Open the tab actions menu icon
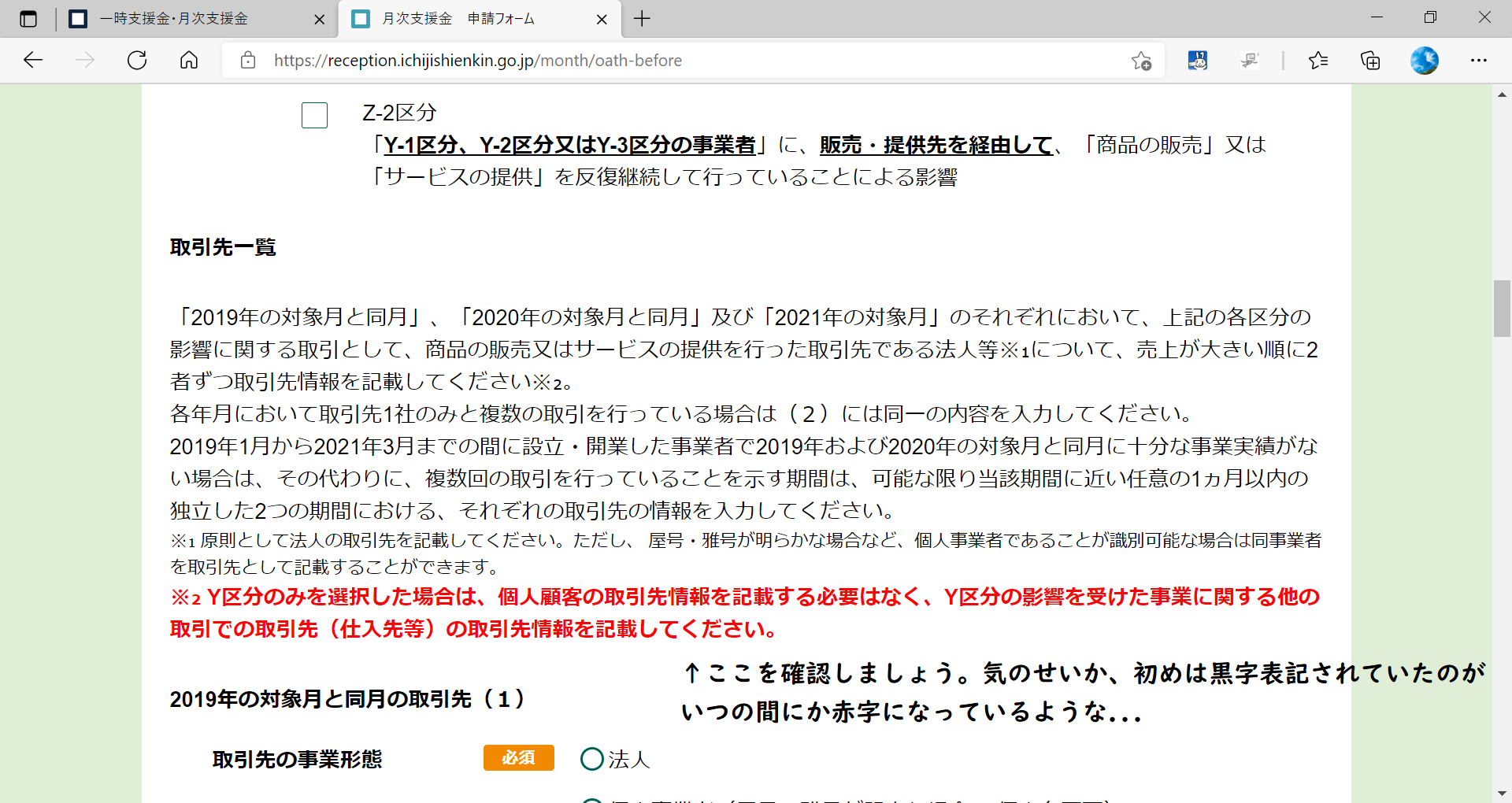The width and height of the screenshot is (1512, 803). 28,19
